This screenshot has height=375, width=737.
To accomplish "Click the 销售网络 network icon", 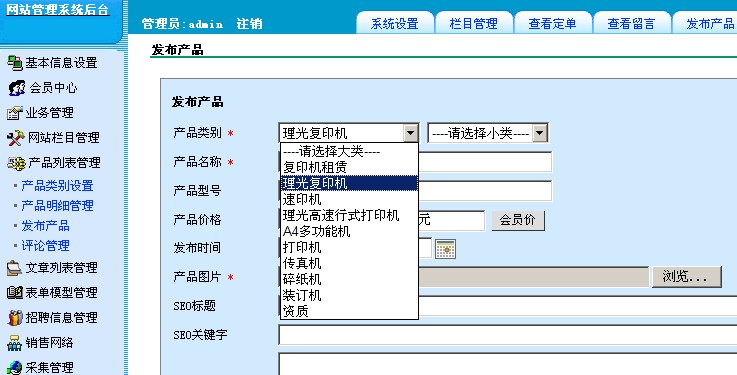I will click(x=14, y=343).
